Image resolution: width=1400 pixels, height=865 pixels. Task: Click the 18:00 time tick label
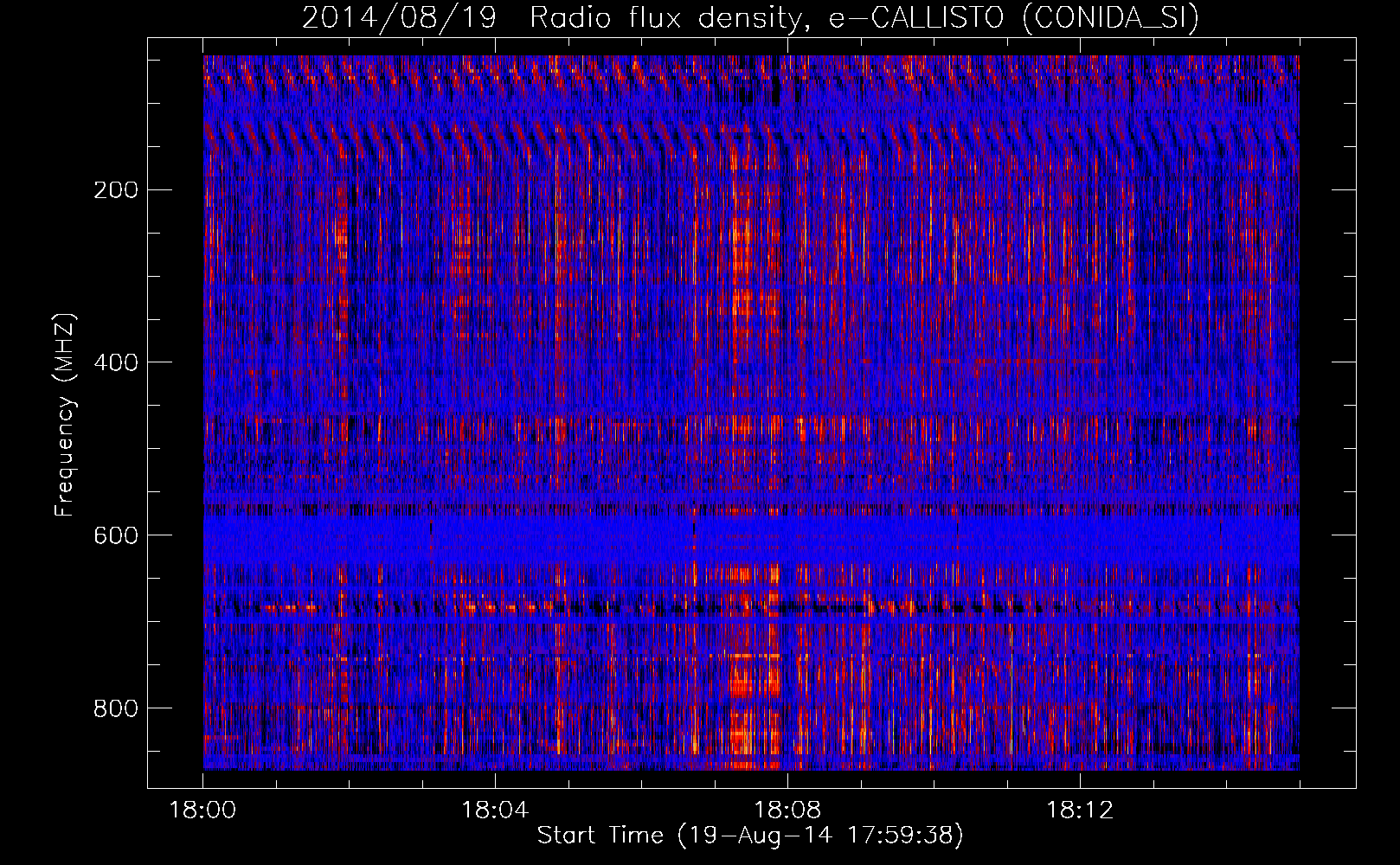(x=202, y=811)
